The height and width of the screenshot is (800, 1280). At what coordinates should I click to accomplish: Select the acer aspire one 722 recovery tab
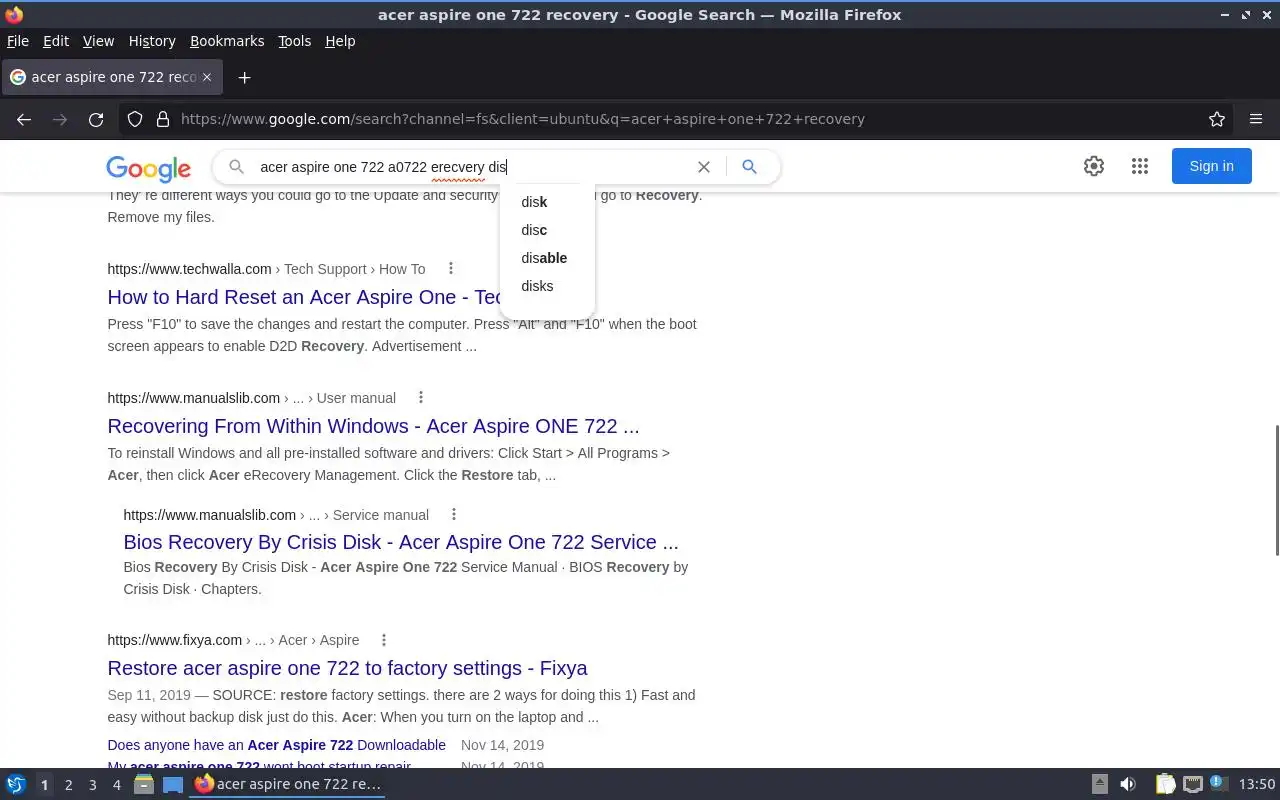pos(110,77)
